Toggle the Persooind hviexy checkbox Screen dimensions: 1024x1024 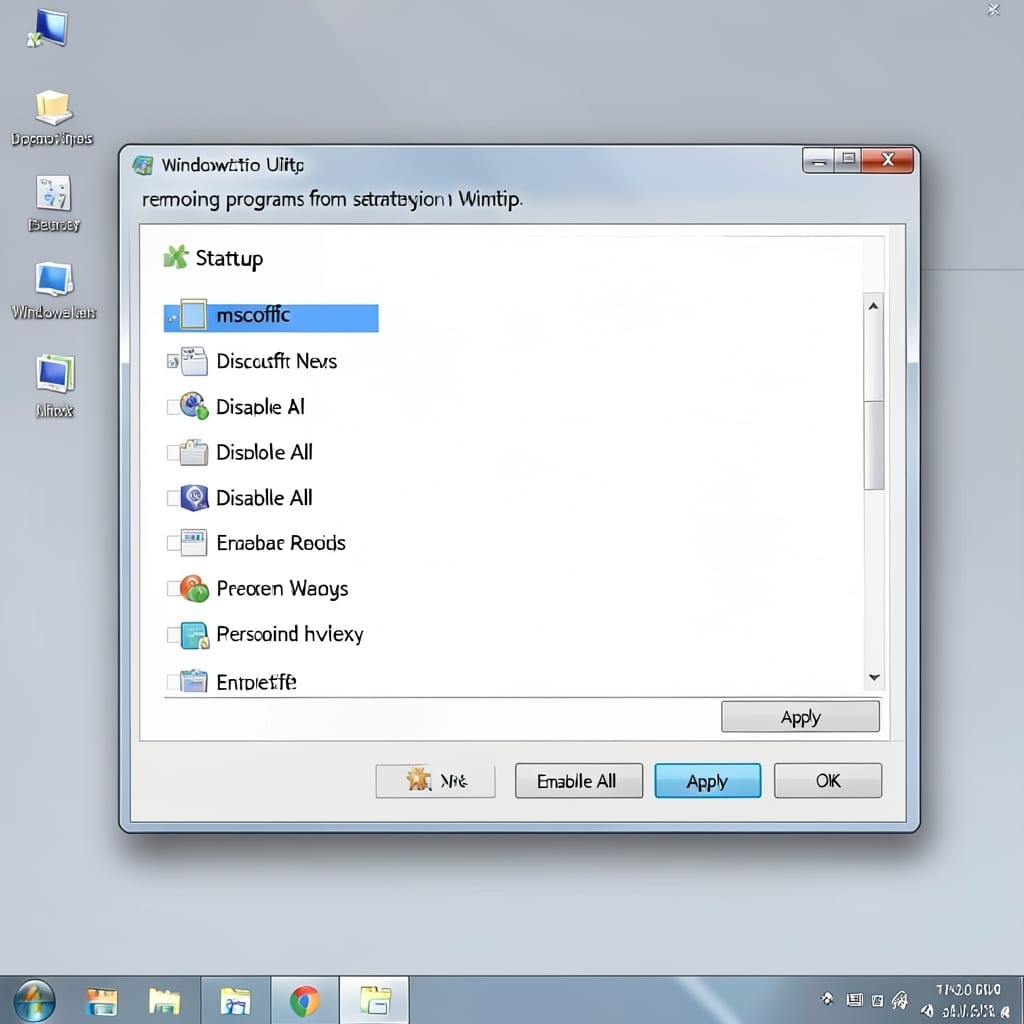173,635
